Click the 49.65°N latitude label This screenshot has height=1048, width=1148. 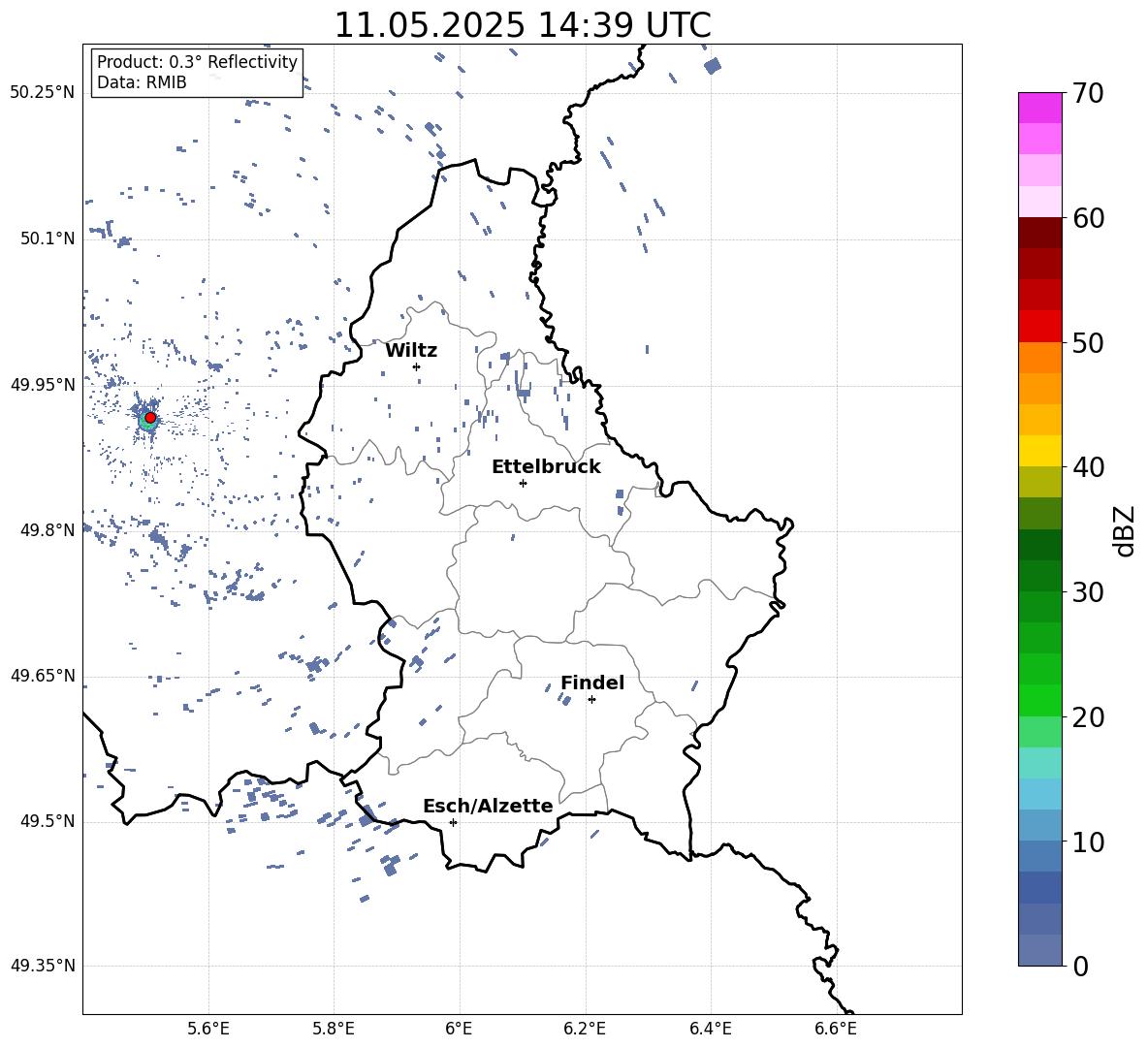click(43, 675)
